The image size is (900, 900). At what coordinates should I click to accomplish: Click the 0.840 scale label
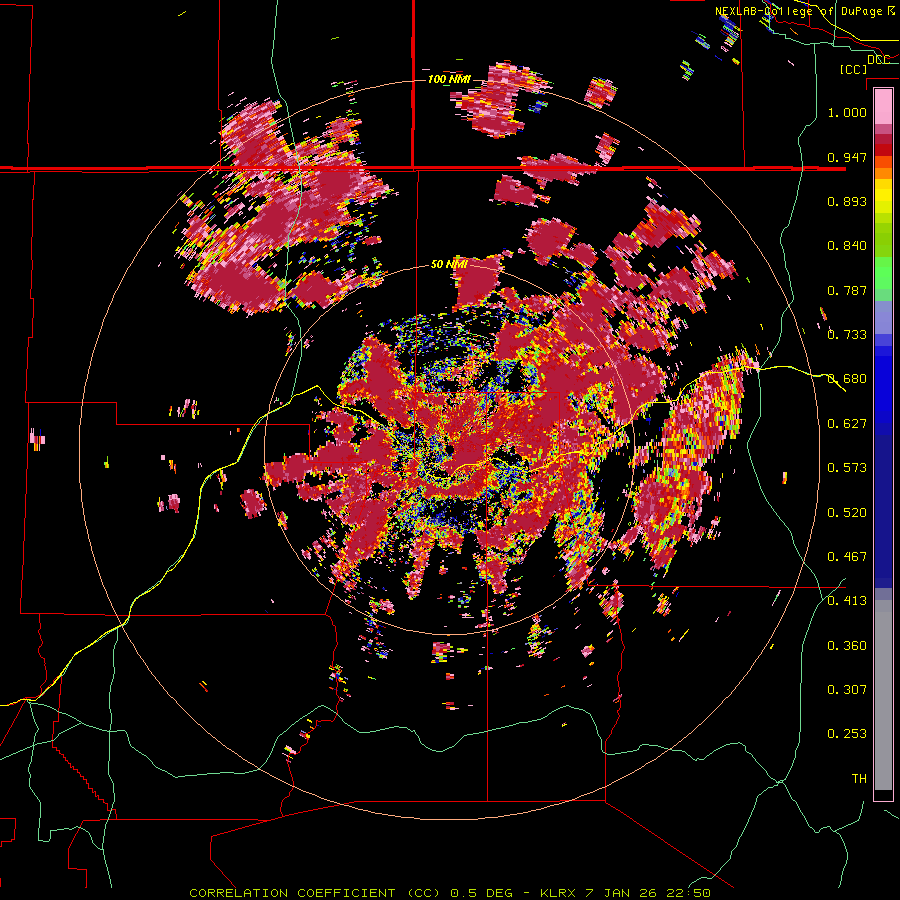(847, 246)
